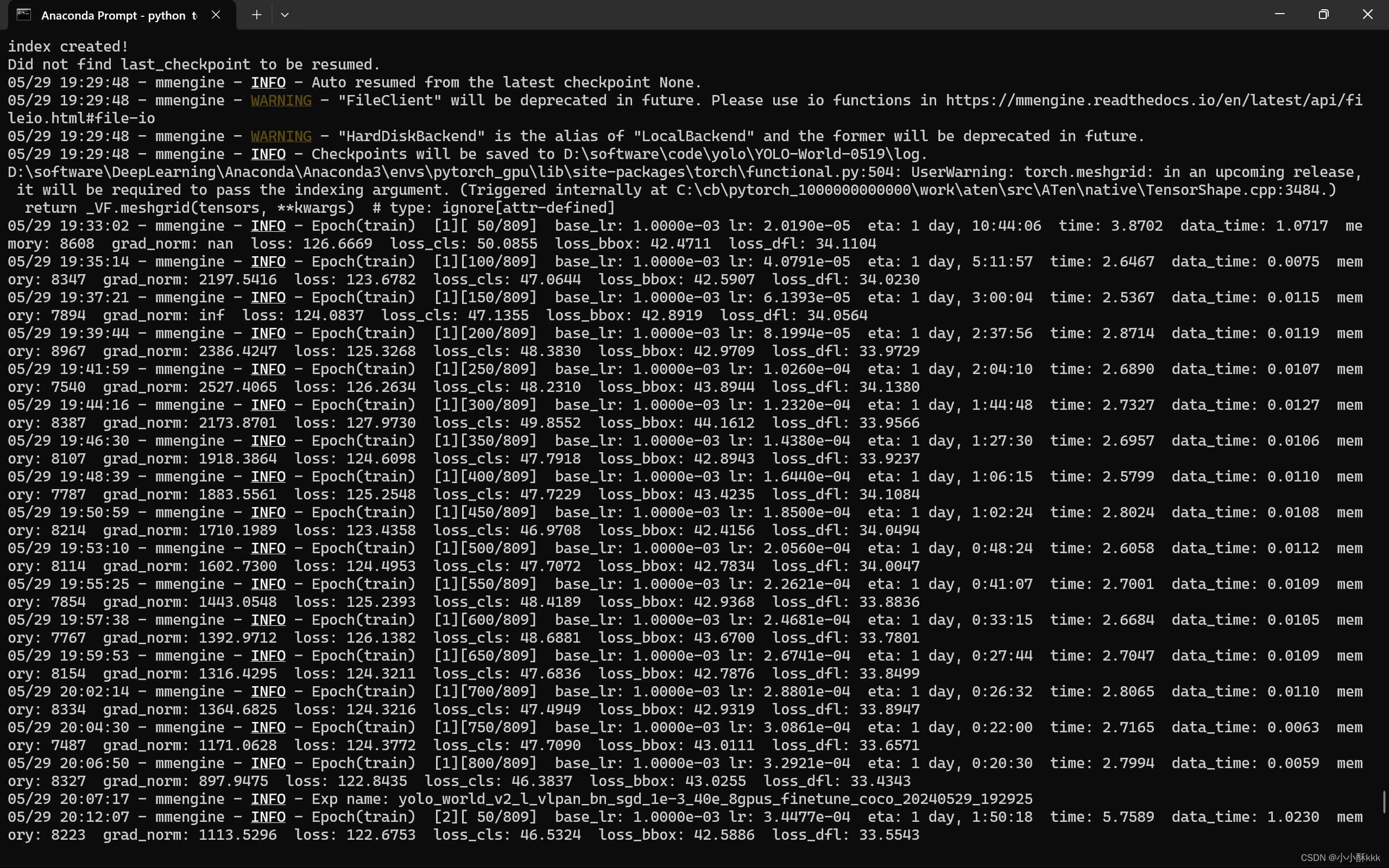The width and height of the screenshot is (1389, 868).
Task: Click 'grad_norm: inf' value in log
Action: click(163, 315)
